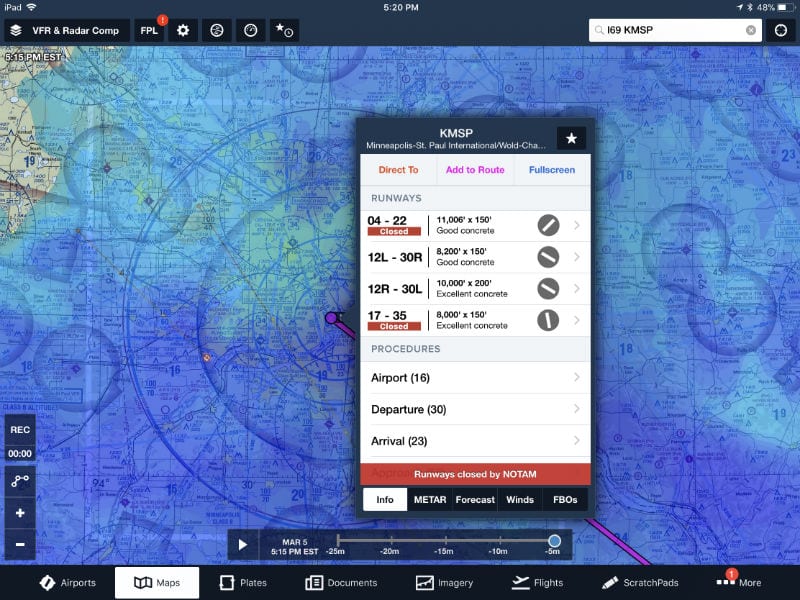Open the Imagery tab

click(x=444, y=583)
